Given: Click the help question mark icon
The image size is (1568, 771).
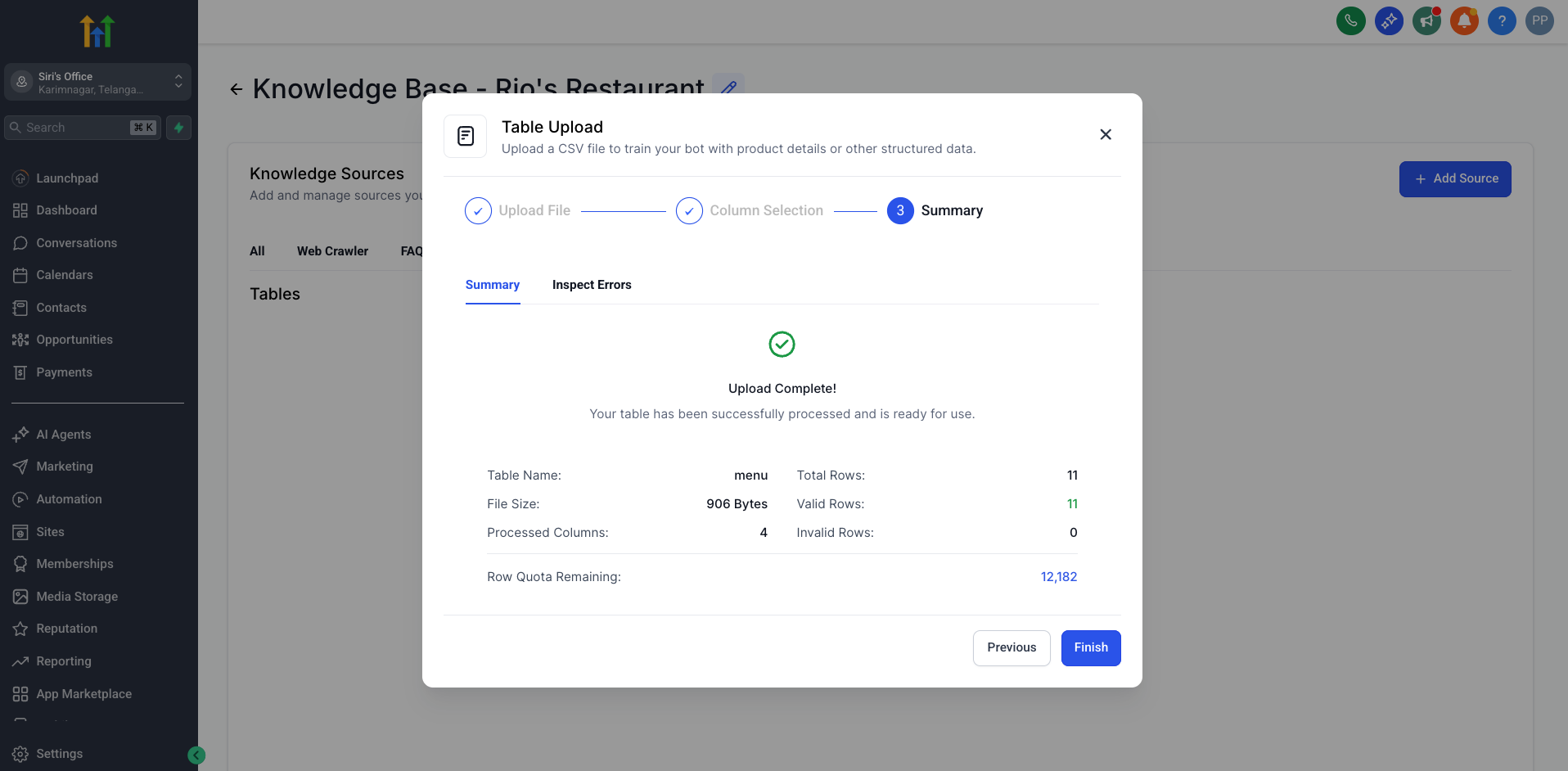Looking at the screenshot, I should coord(1502,20).
